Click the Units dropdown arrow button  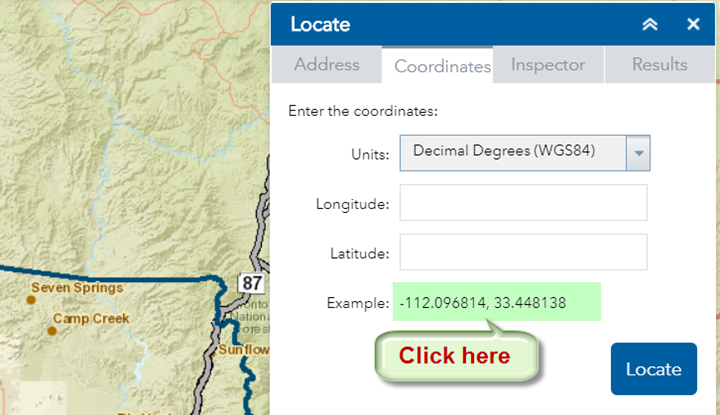tap(638, 153)
